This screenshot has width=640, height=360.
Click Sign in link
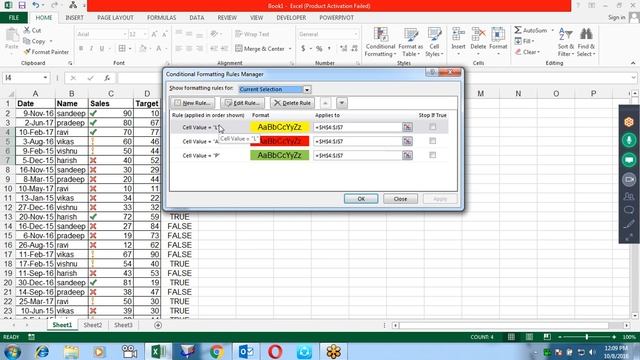[x=616, y=18]
